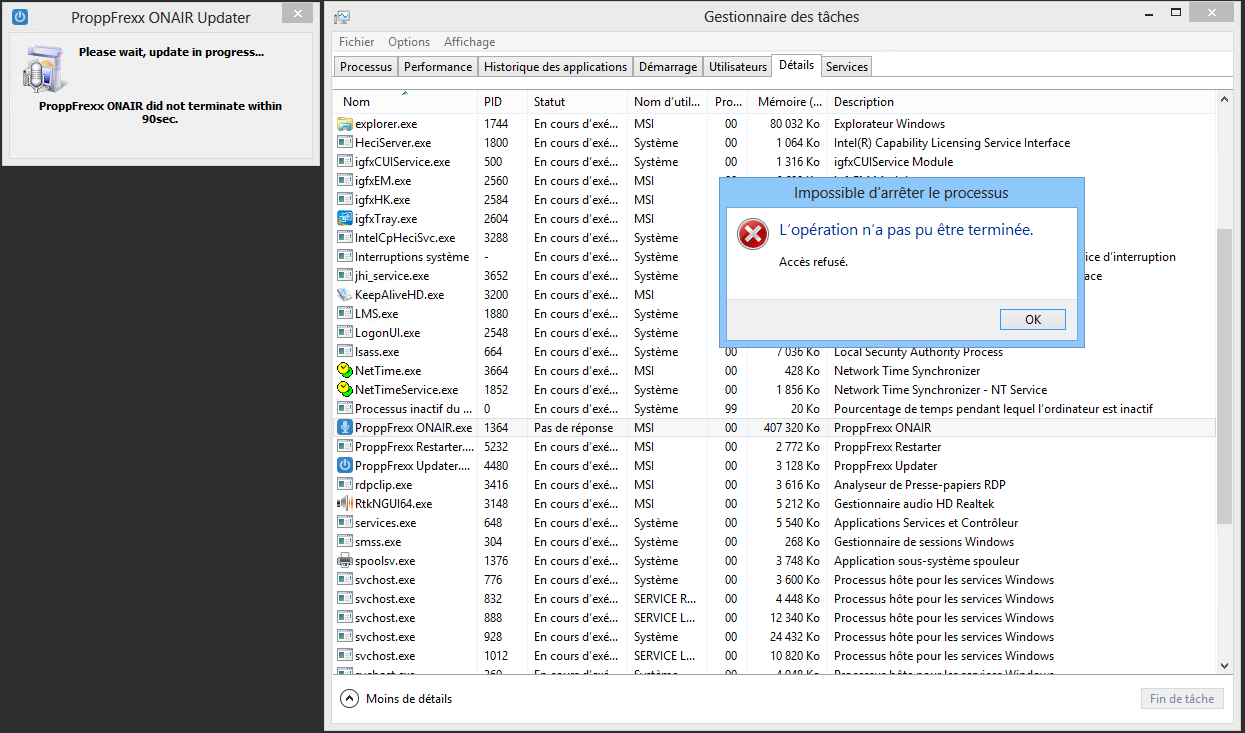Click the scrollbar down arrow
Image resolution: width=1245 pixels, height=733 pixels.
click(1225, 665)
